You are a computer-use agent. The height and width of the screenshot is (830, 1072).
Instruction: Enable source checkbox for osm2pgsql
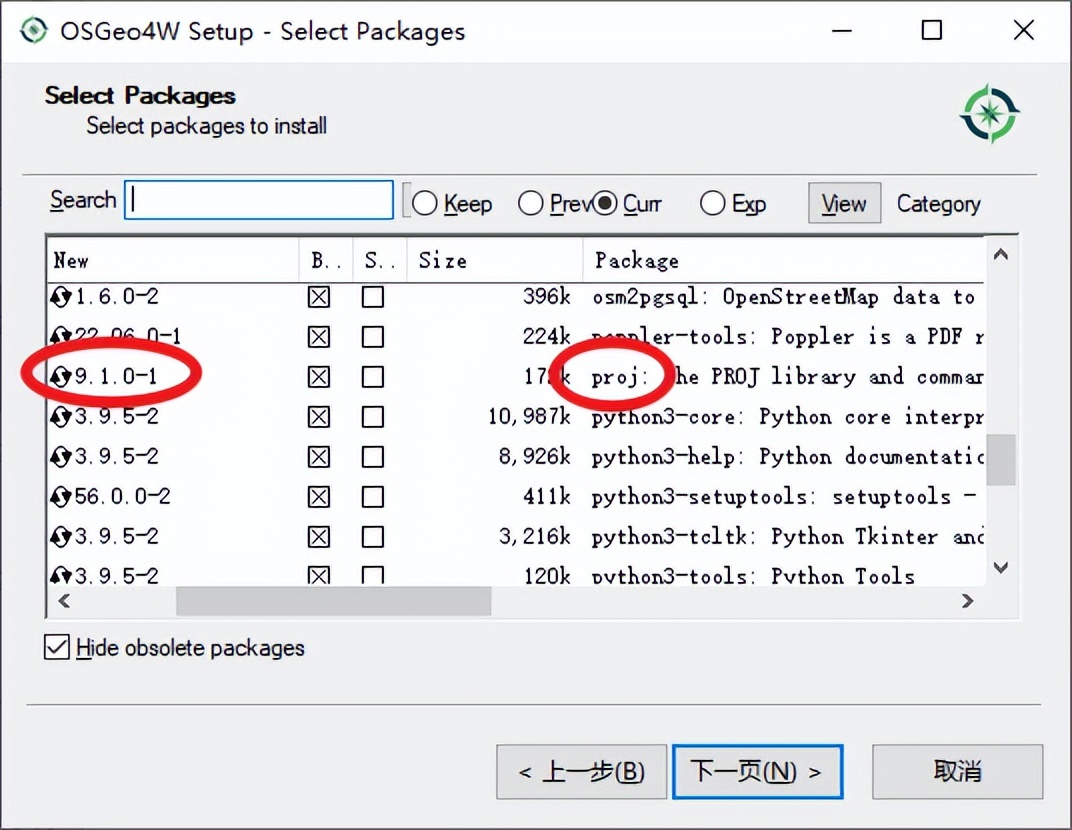tap(373, 297)
